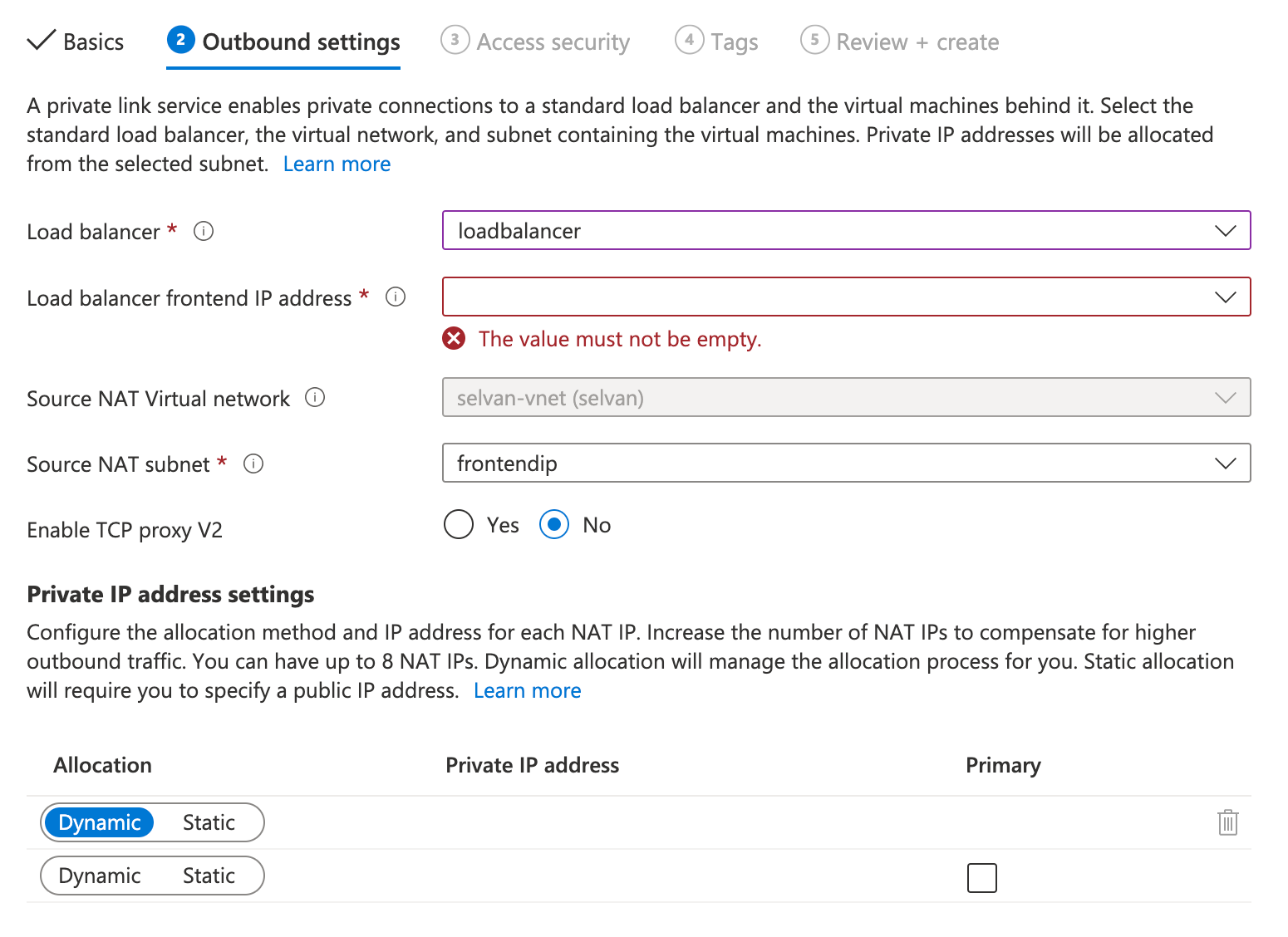Check the Primary checkbox on second NAT IP row
Viewport: 1288px width, 937px height.
(x=981, y=877)
